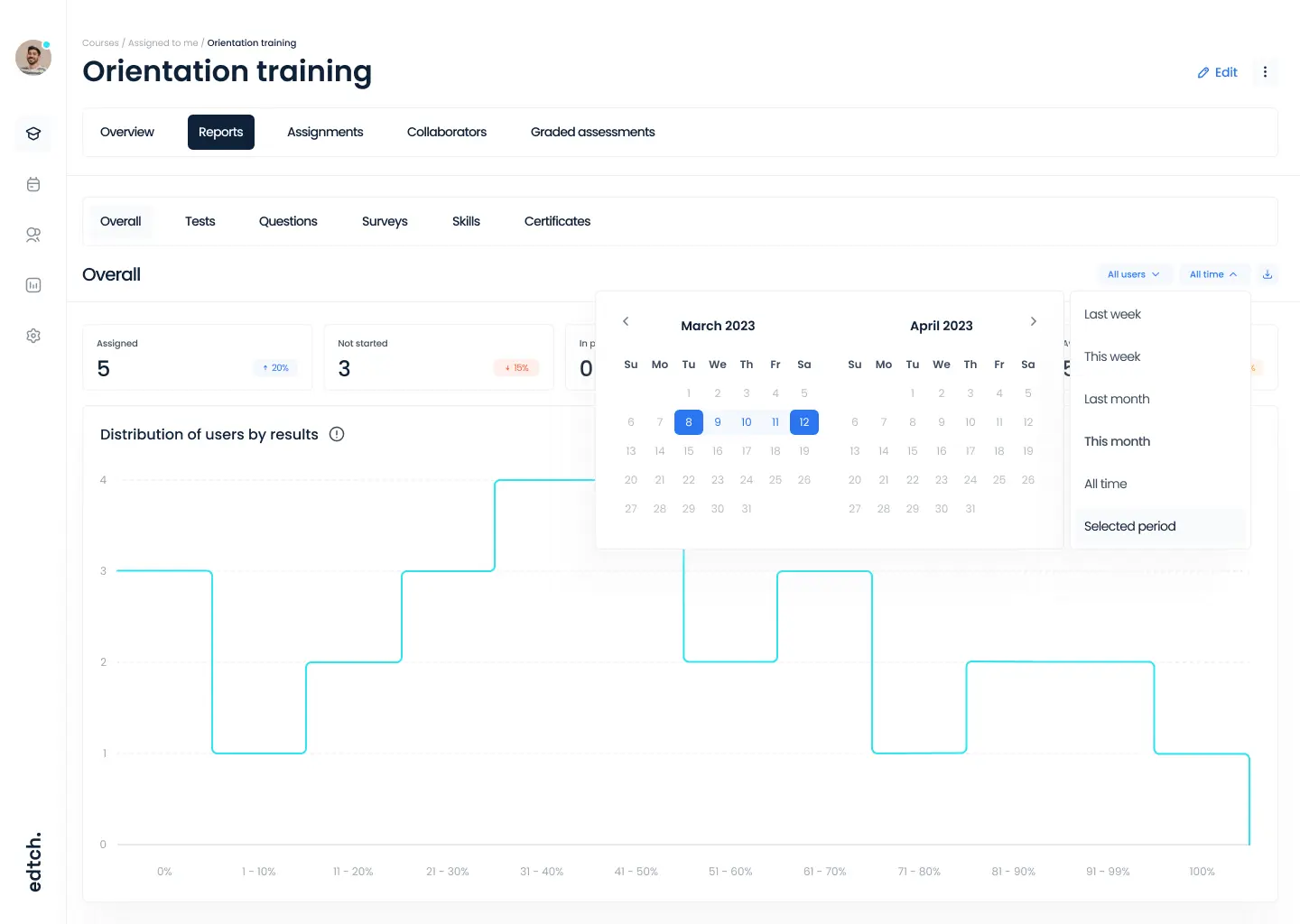Image resolution: width=1300 pixels, height=924 pixels.
Task: Choose Selected period from period menu
Action: pos(1160,526)
